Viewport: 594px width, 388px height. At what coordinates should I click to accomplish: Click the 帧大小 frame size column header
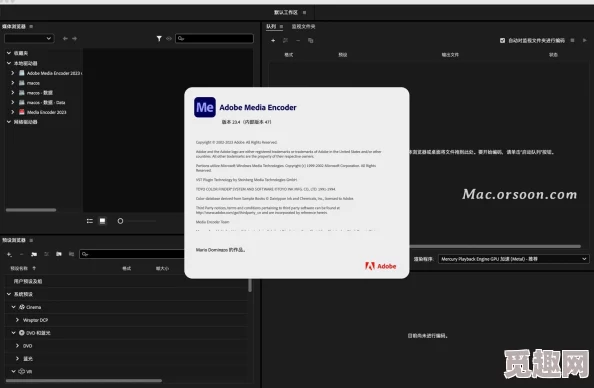coord(162,268)
